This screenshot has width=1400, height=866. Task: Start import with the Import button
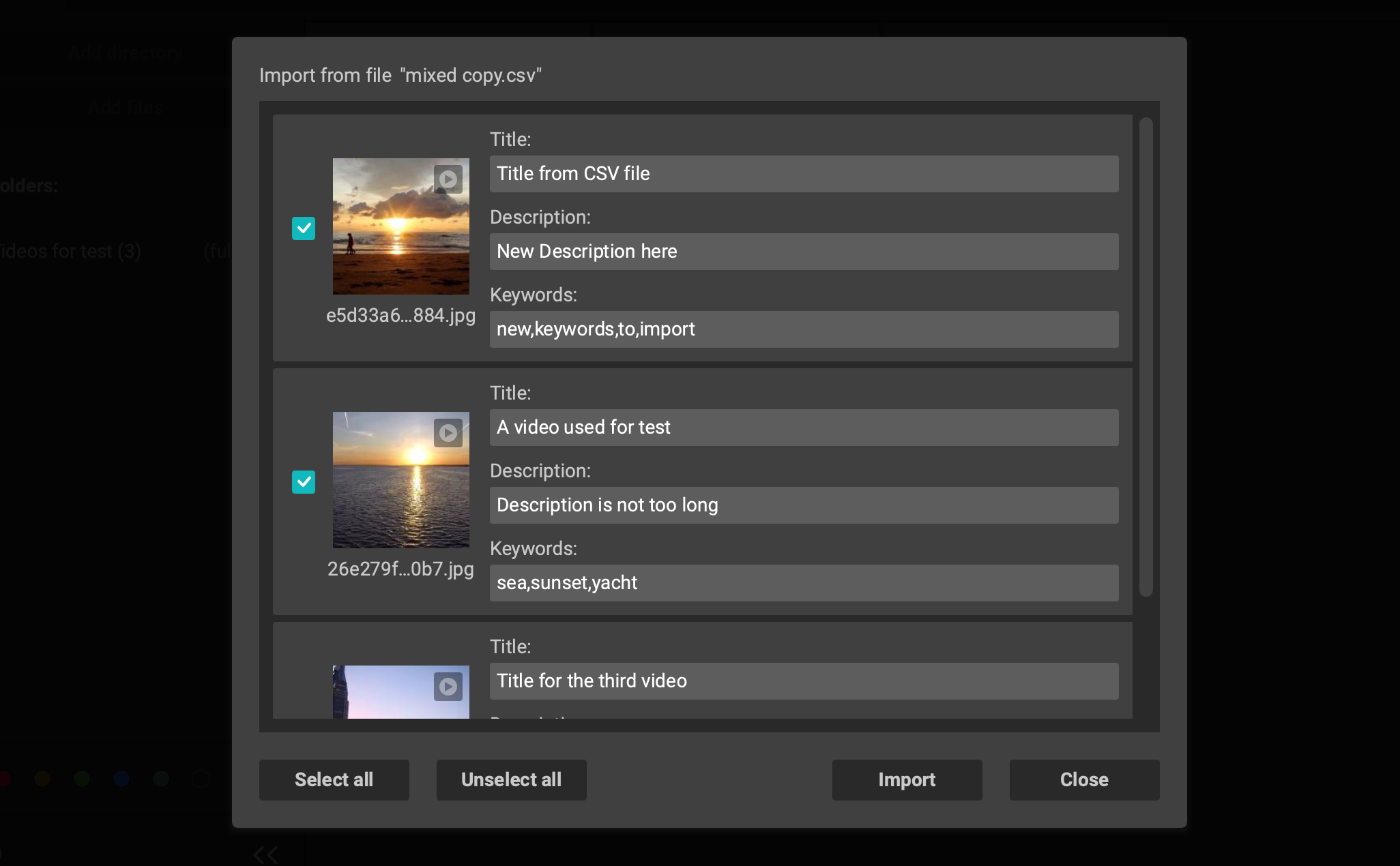[x=906, y=779]
